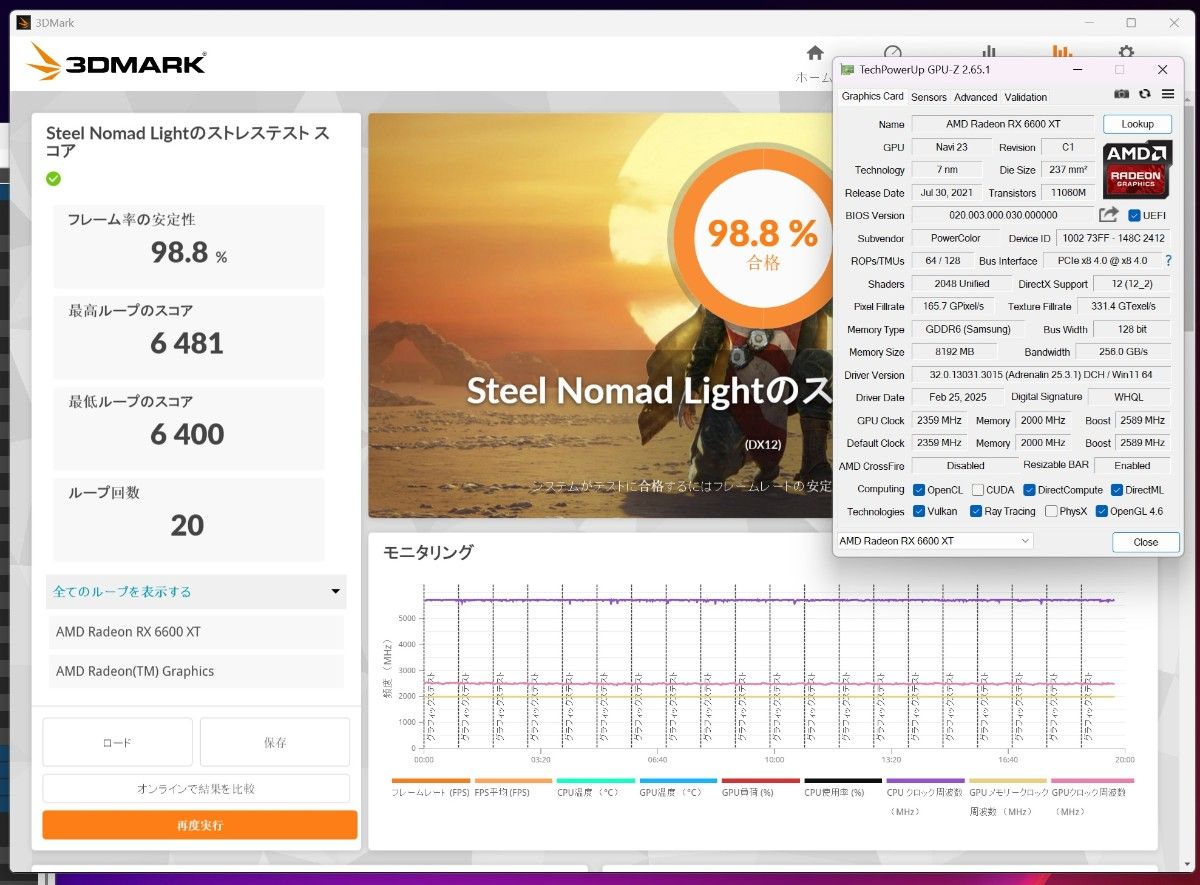1200x885 pixels.
Task: Click オンラインで結果を比較 button
Action: pos(196,788)
